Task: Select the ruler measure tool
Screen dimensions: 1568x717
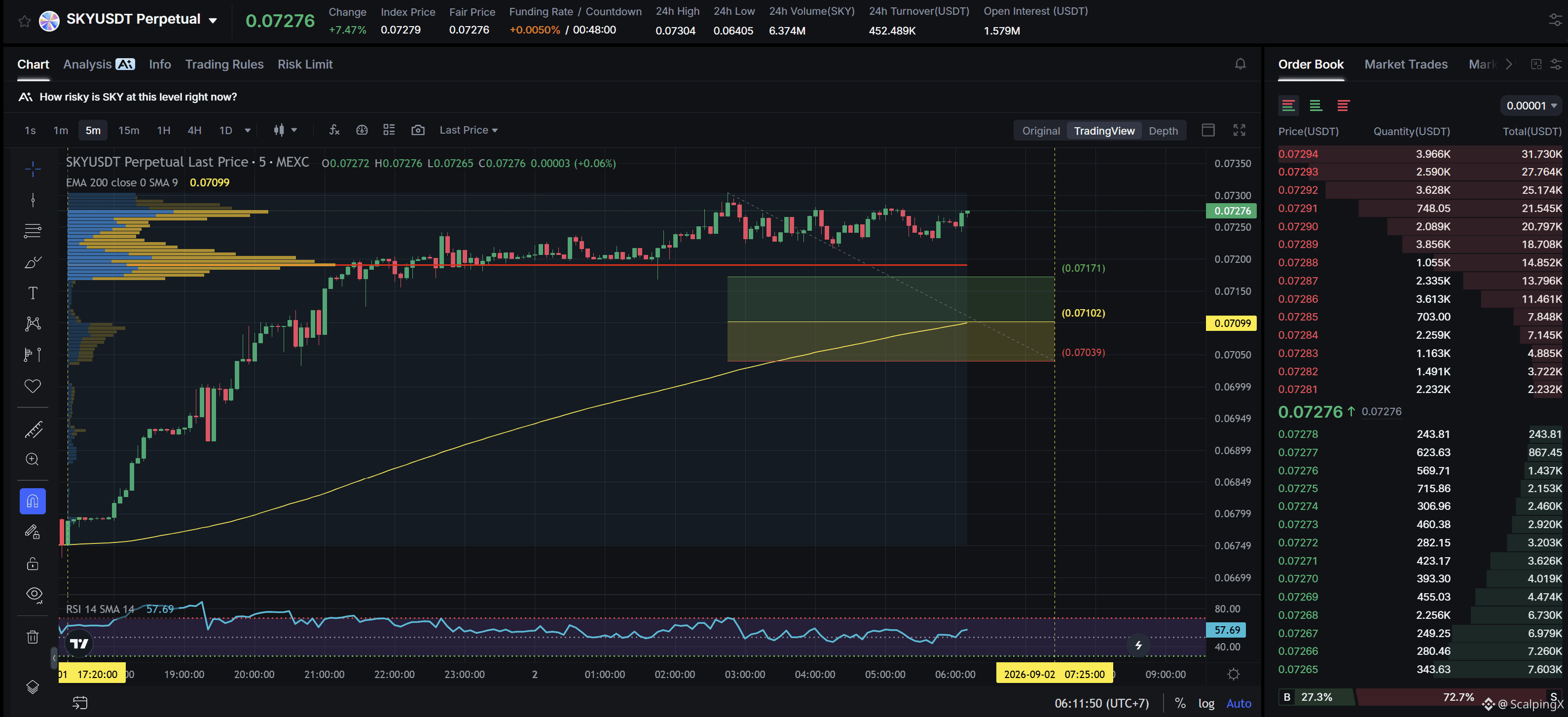Action: pyautogui.click(x=33, y=430)
